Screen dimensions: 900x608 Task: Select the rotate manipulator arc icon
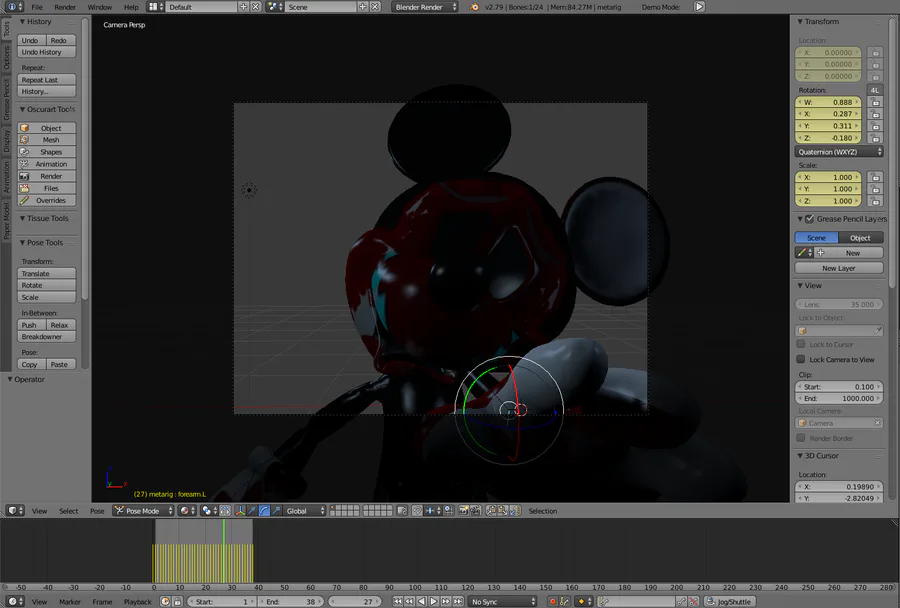click(264, 510)
